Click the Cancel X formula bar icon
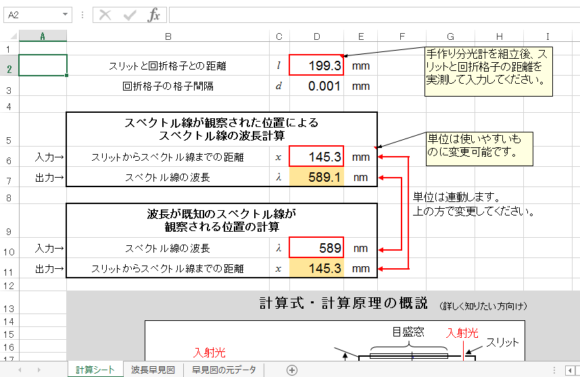This screenshot has height=377, width=580. [x=105, y=15]
